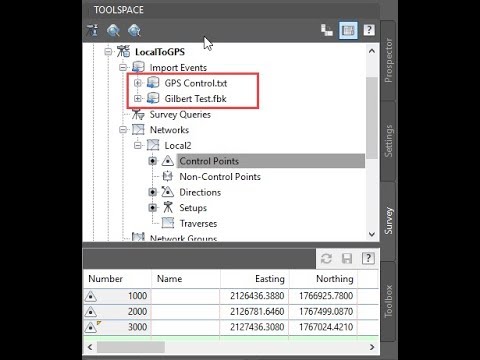Select the Survey tab
This screenshot has width=480, height=360.
(388, 221)
